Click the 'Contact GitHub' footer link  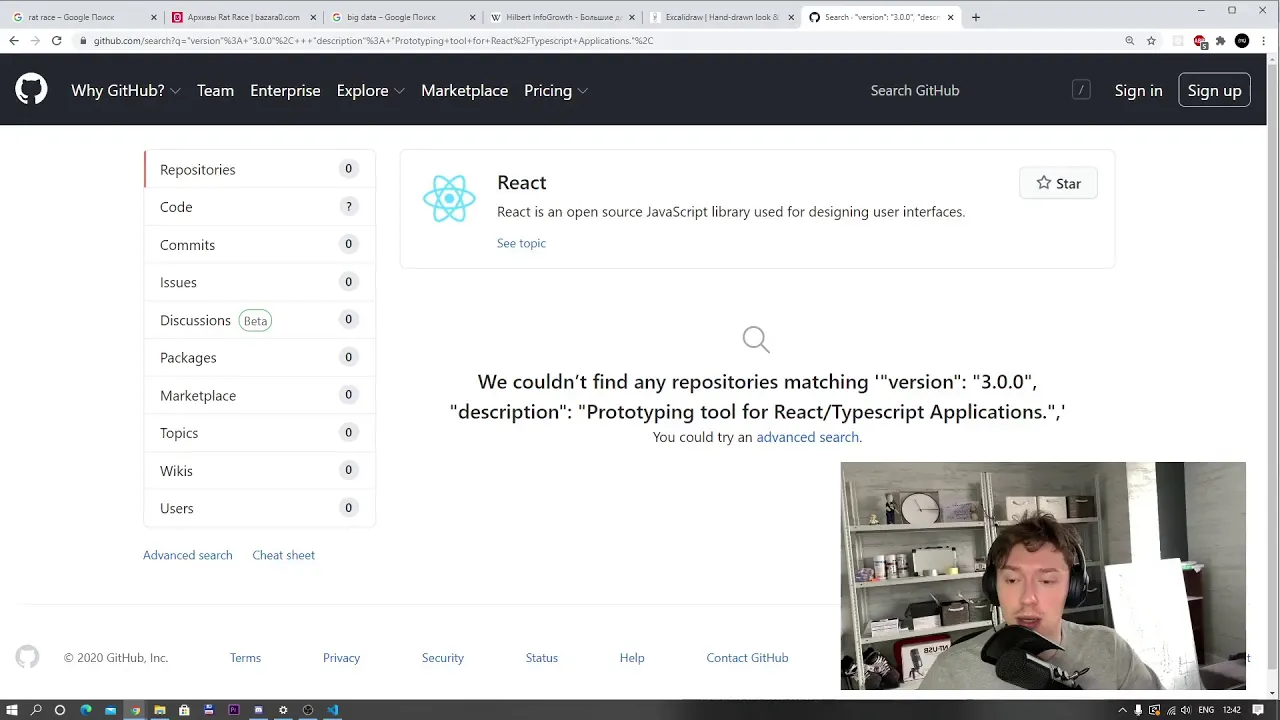point(747,658)
